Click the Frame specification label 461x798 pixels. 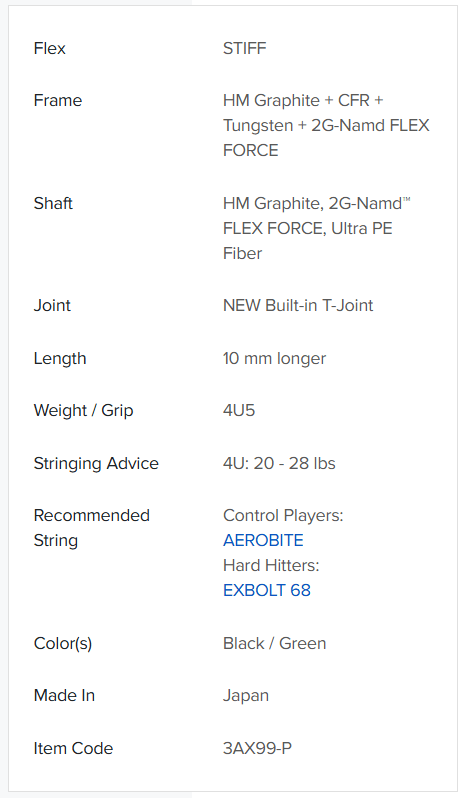point(57,100)
